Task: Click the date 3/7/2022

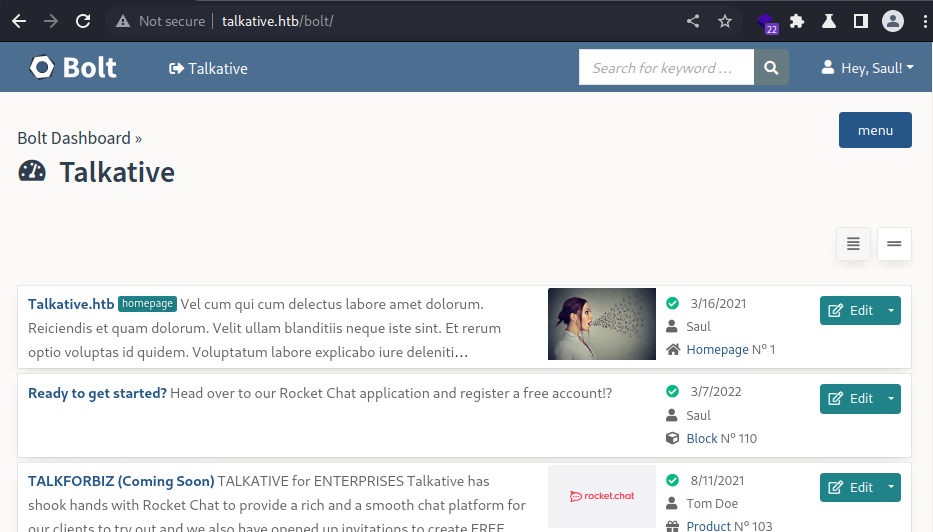Action: click(716, 392)
